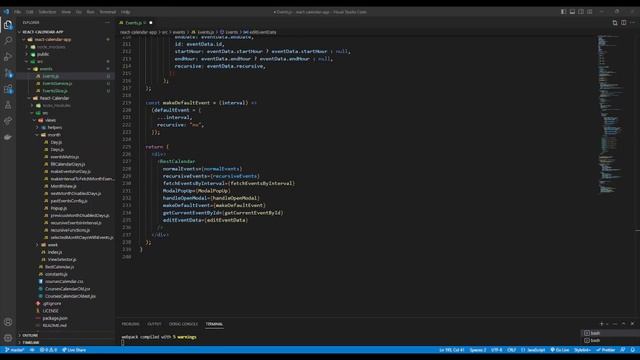Expand the public folder

click(x=43, y=54)
